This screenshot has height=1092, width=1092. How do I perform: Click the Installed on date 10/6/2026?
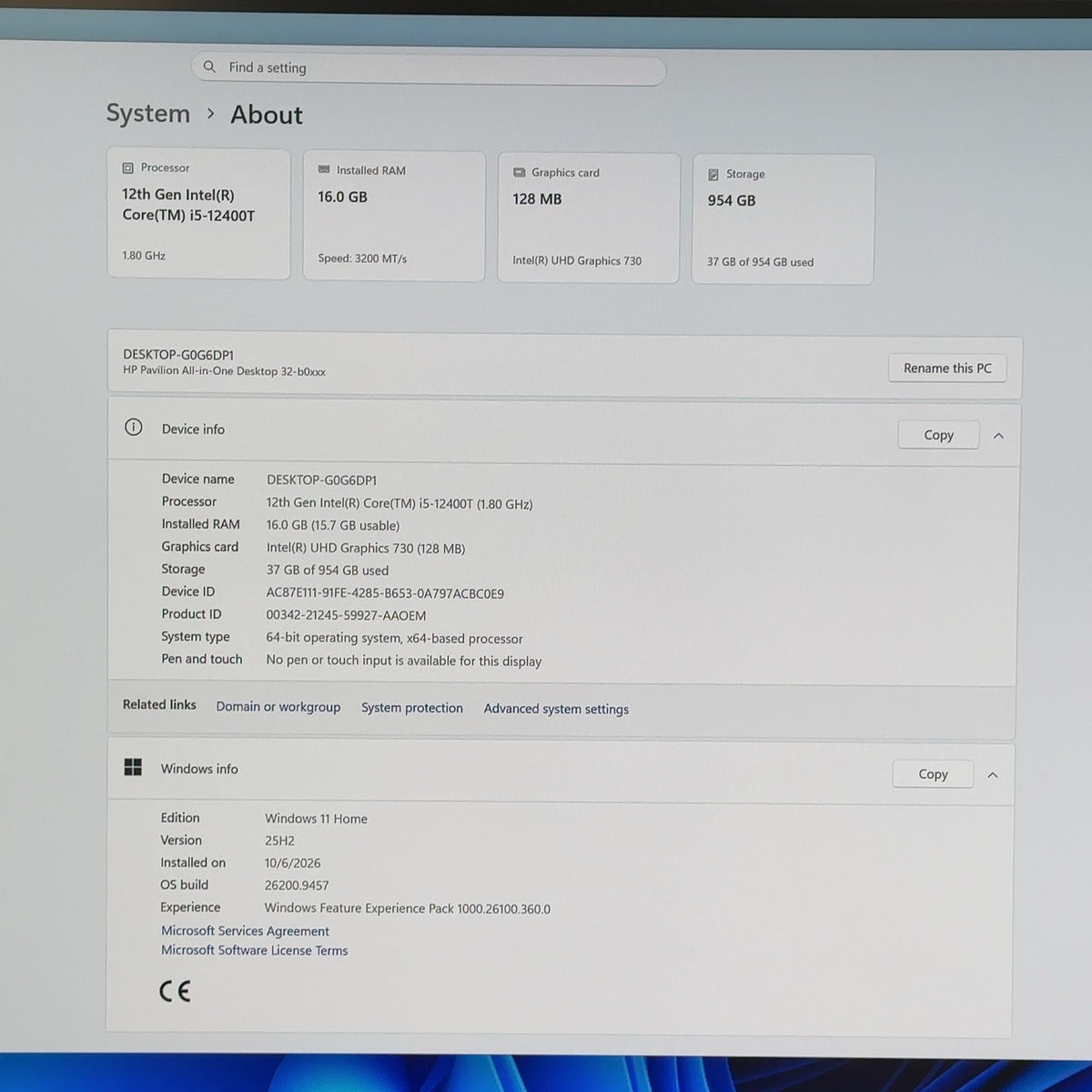tap(292, 863)
